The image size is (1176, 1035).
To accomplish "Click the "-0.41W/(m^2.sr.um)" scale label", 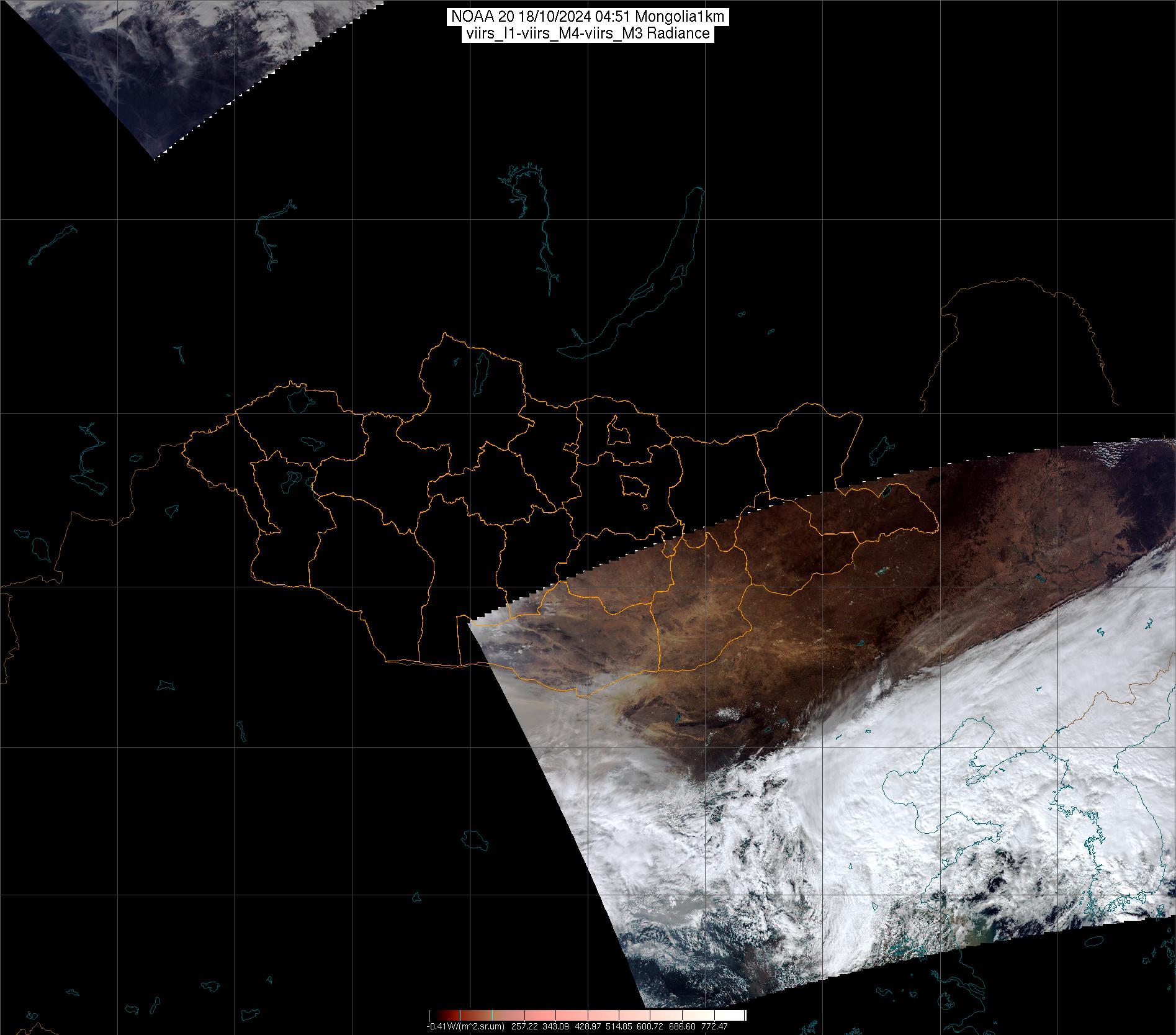I will pos(465,1026).
